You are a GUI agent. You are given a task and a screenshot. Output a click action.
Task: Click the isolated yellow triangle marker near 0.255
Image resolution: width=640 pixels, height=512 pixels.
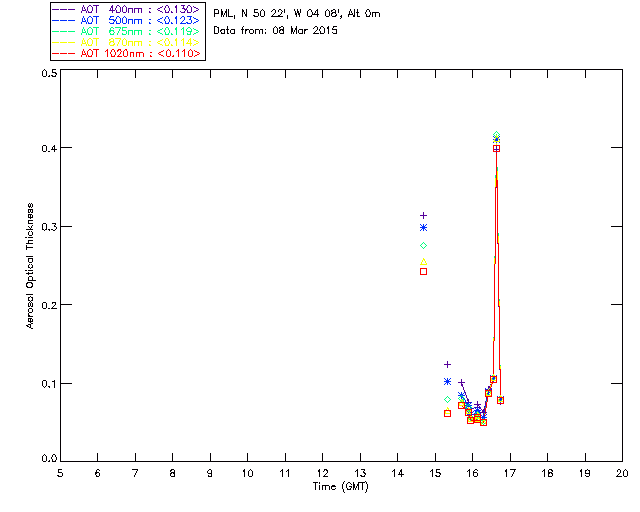click(x=424, y=262)
